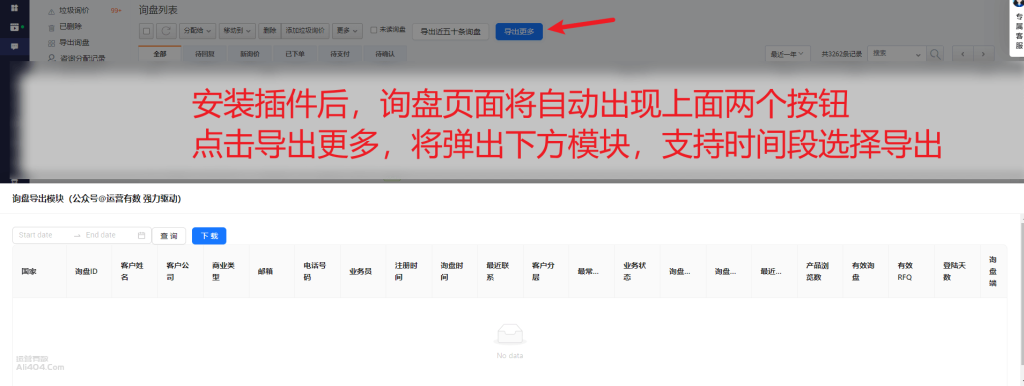Click the trash icon beside 已删除

pyautogui.click(x=52, y=27)
